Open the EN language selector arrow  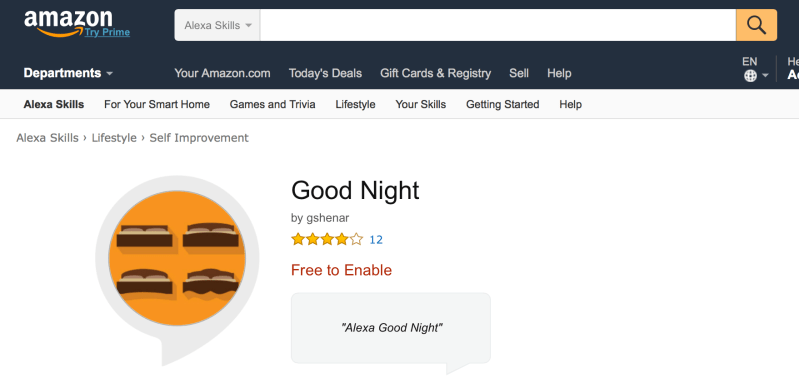[765, 76]
